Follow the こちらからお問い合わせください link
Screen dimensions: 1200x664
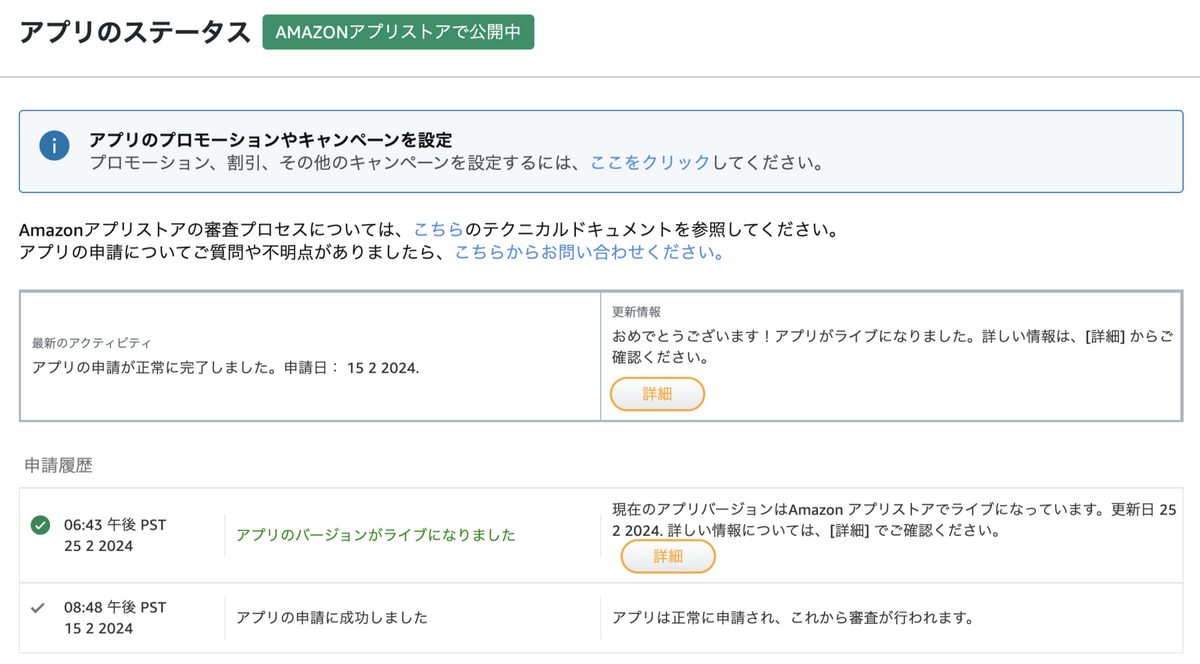tap(590, 253)
